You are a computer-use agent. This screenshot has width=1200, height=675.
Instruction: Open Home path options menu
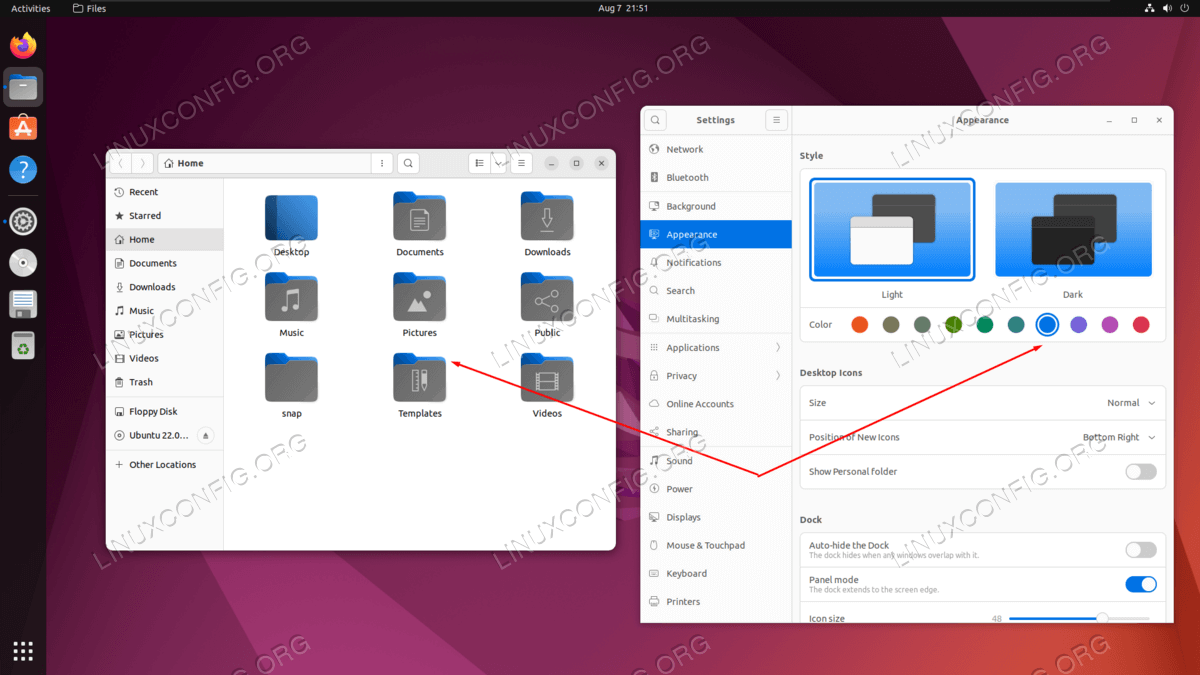[381, 163]
